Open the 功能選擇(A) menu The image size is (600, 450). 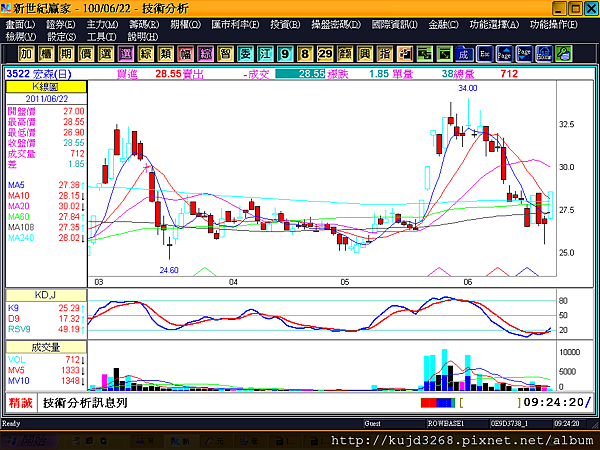pyautogui.click(x=494, y=24)
